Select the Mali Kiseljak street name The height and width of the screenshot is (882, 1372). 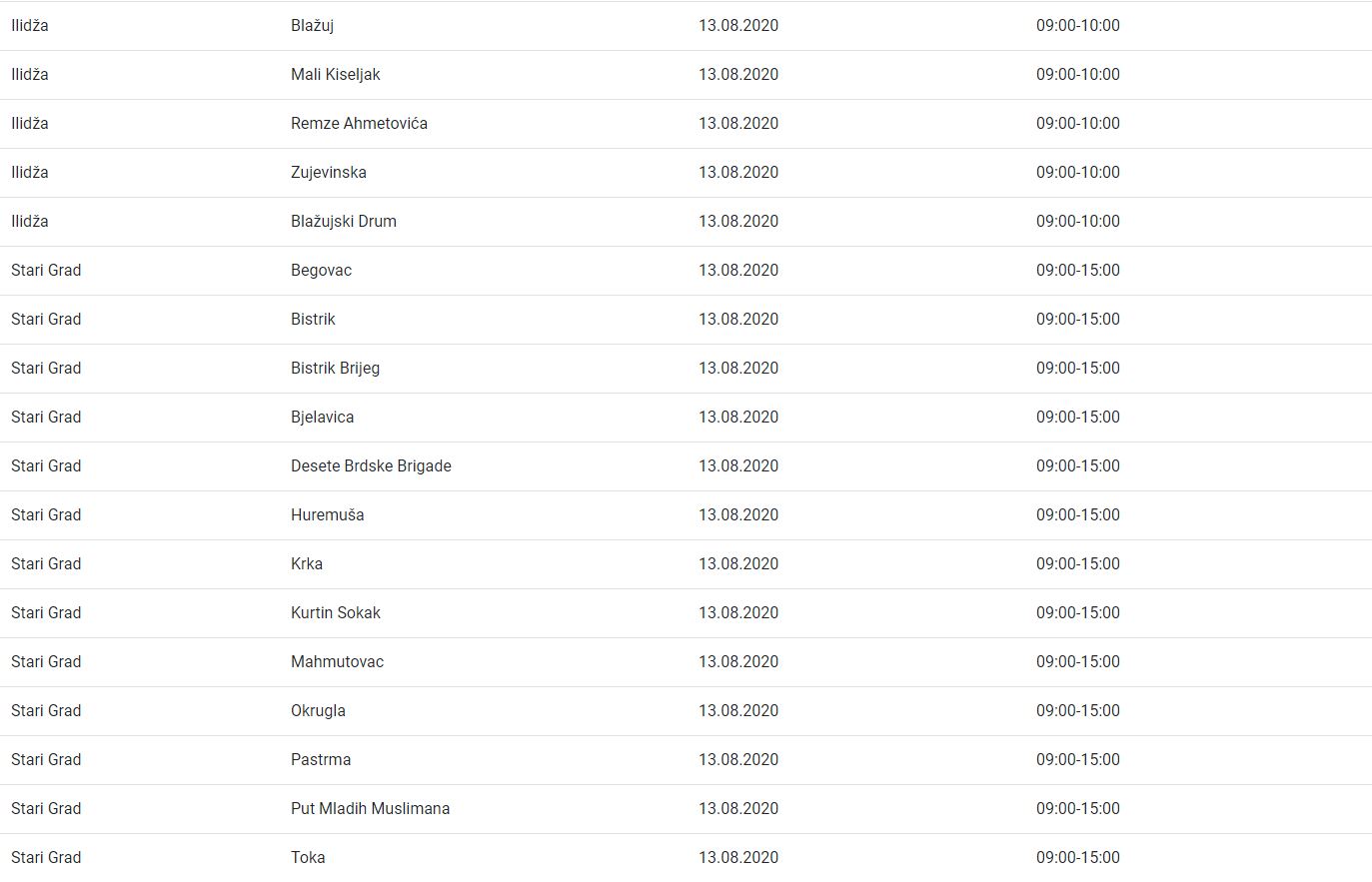[x=335, y=75]
